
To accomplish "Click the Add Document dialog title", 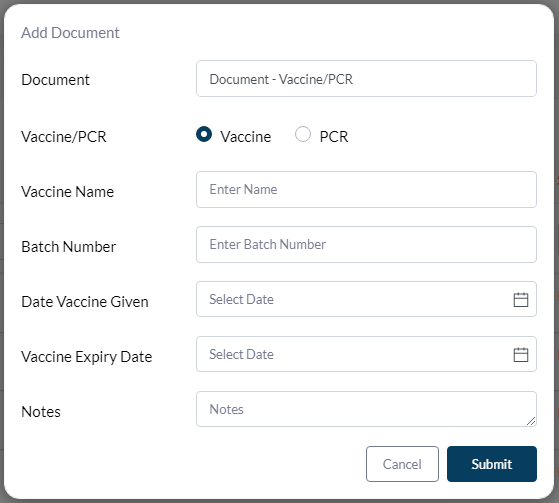I will 70,33.
